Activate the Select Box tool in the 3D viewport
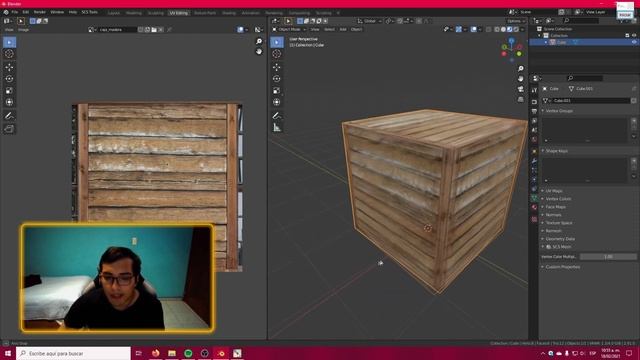 click(276, 42)
